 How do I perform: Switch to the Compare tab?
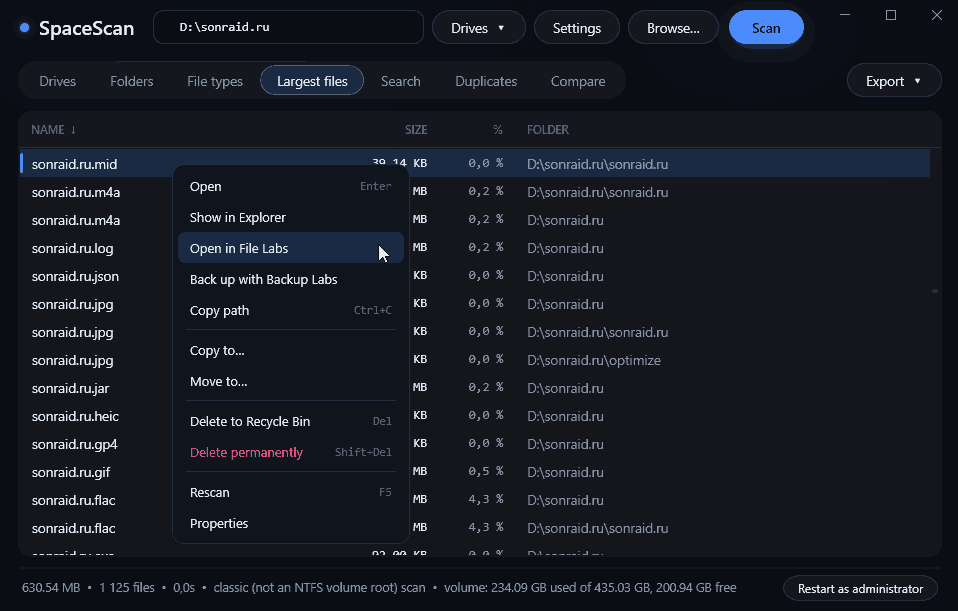578,81
